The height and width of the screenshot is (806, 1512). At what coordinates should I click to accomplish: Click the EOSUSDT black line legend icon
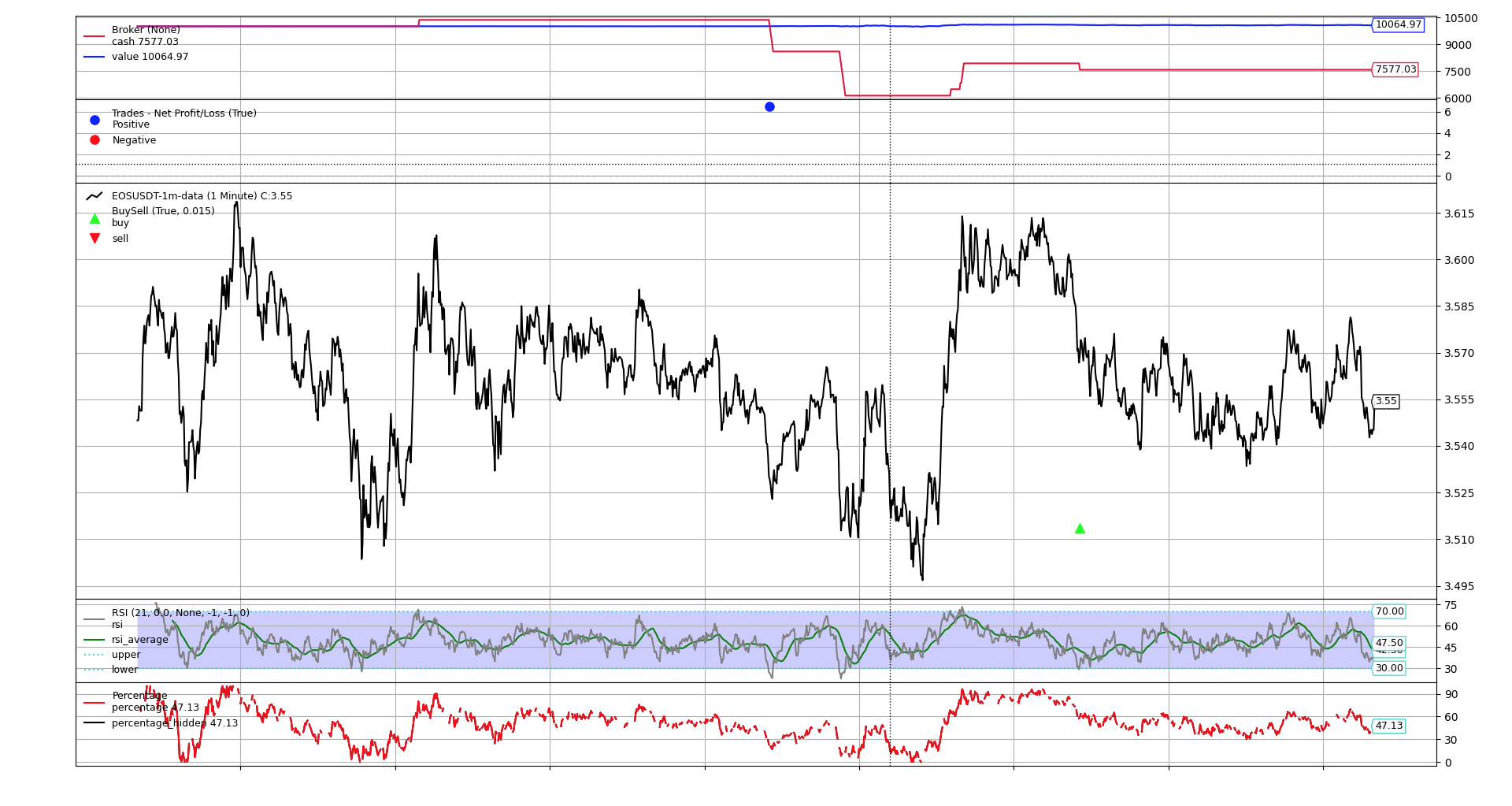pyautogui.click(x=94, y=196)
